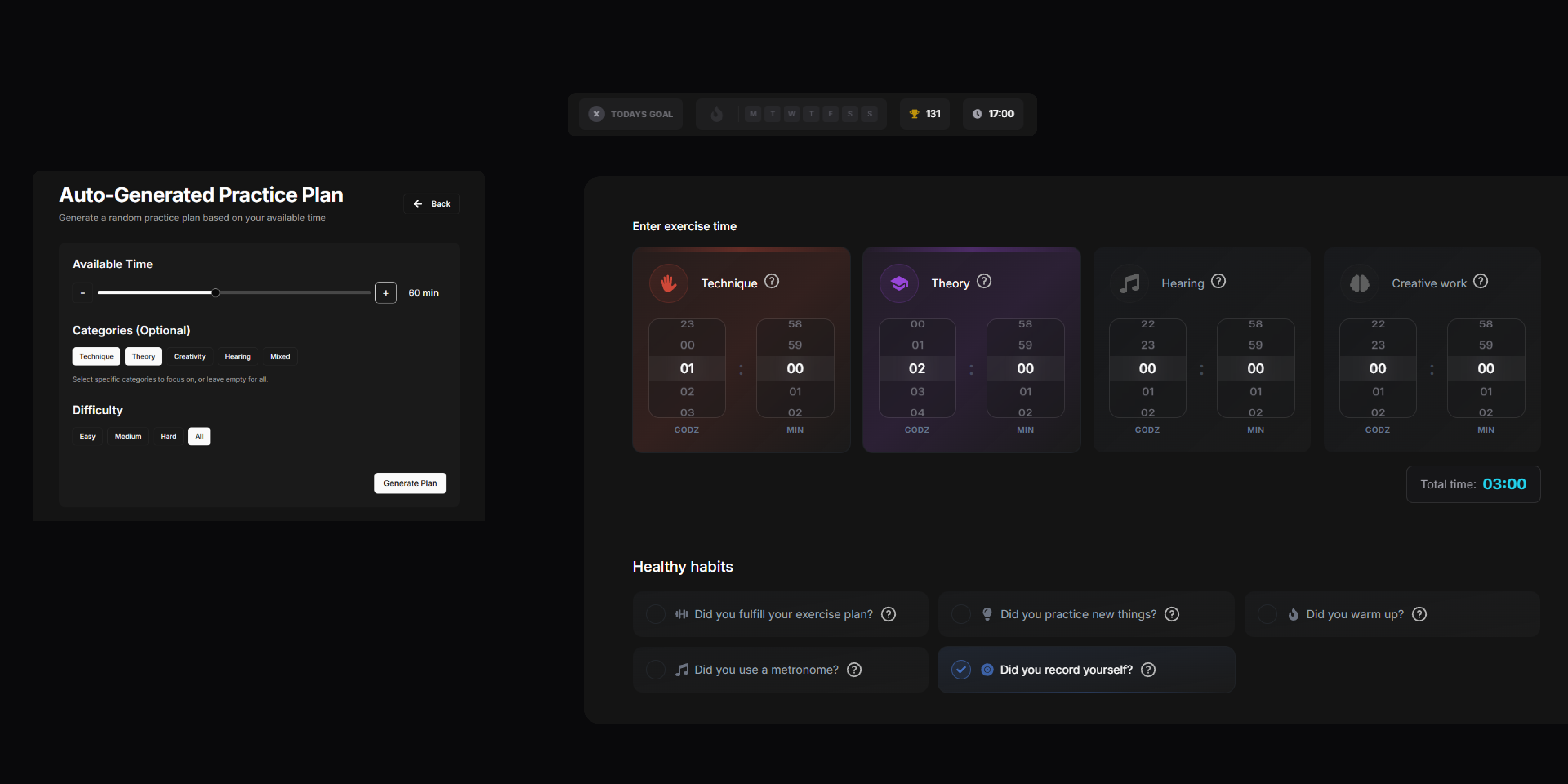Select the Hearing category chip

click(x=237, y=356)
